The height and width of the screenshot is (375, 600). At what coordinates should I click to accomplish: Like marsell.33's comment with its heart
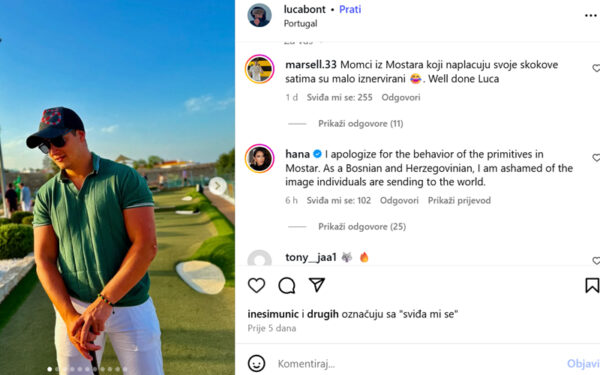pyautogui.click(x=596, y=68)
